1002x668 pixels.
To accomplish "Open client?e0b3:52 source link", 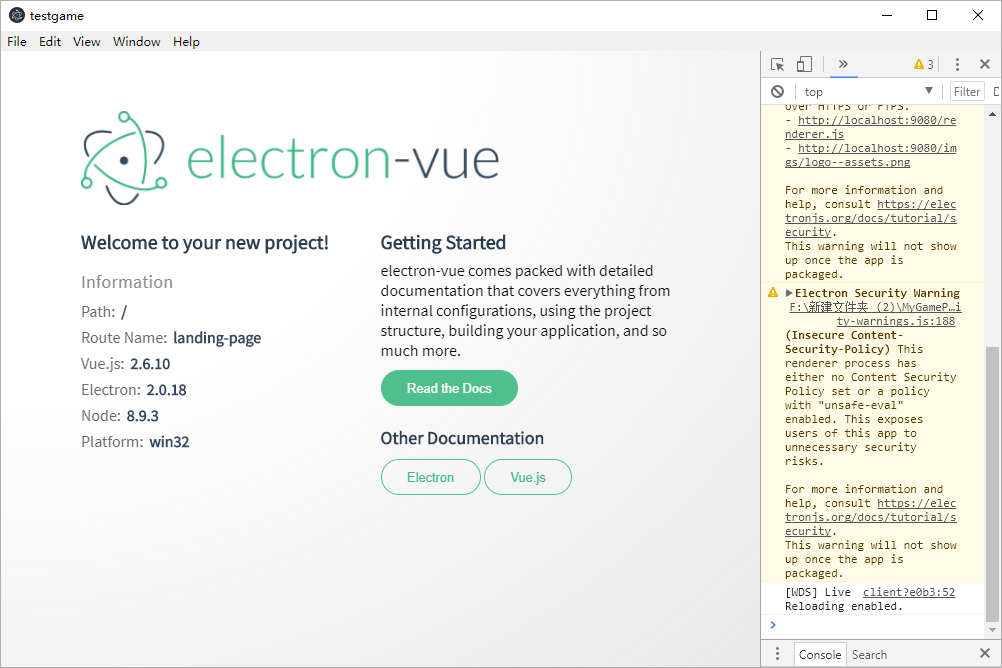I will 909,593.
